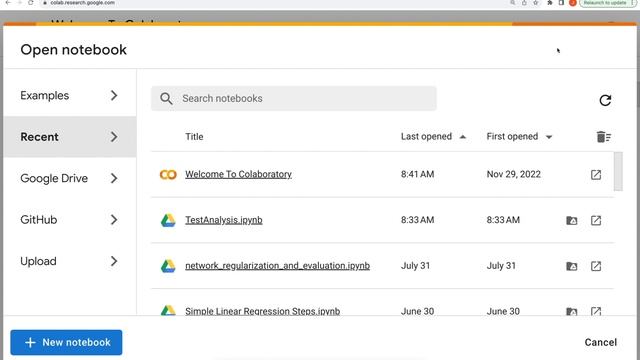Click the 8:41 AM last opened cell
640x360 pixels.
417,174
